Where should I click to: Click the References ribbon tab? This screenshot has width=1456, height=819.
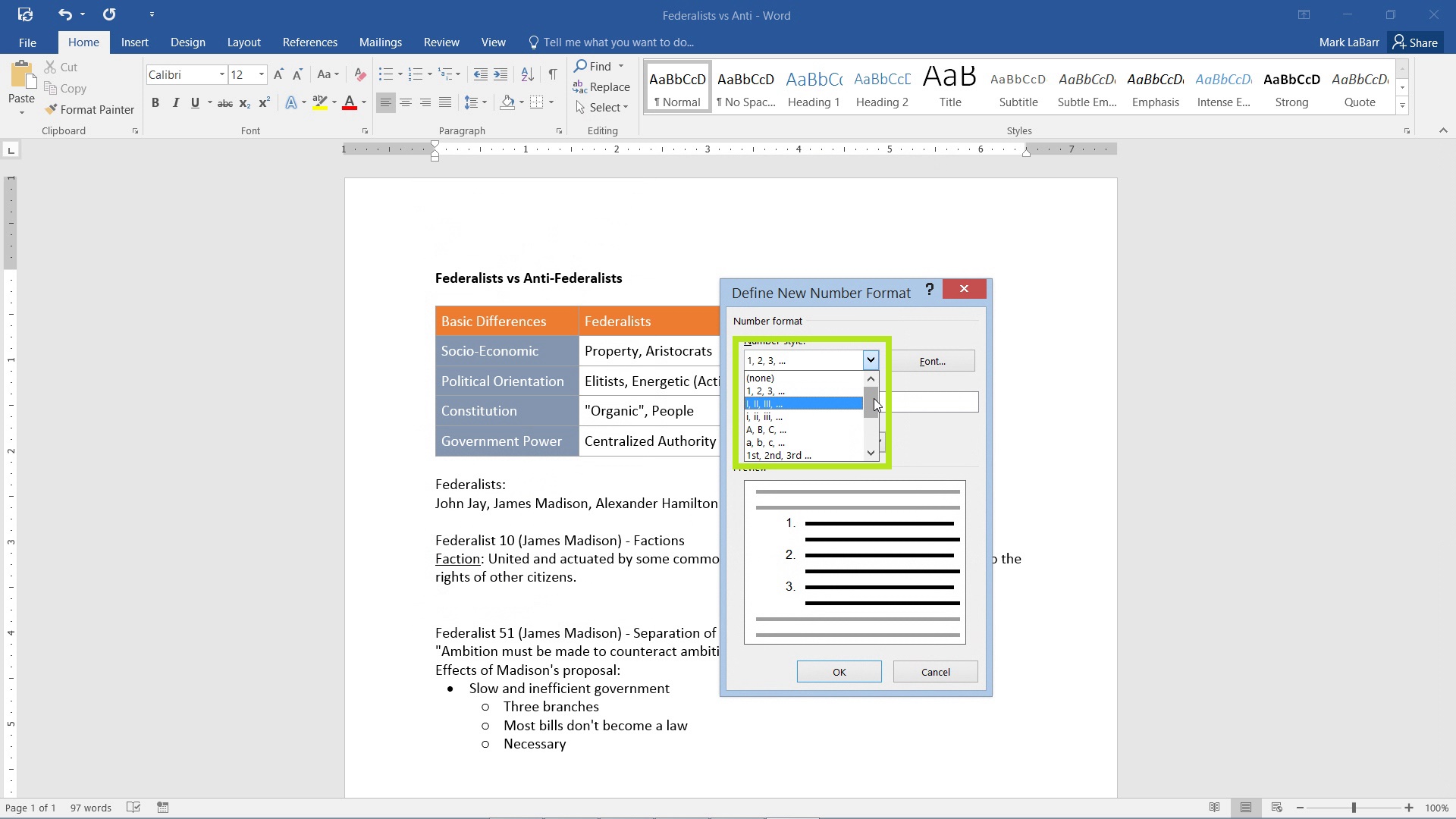click(x=310, y=42)
